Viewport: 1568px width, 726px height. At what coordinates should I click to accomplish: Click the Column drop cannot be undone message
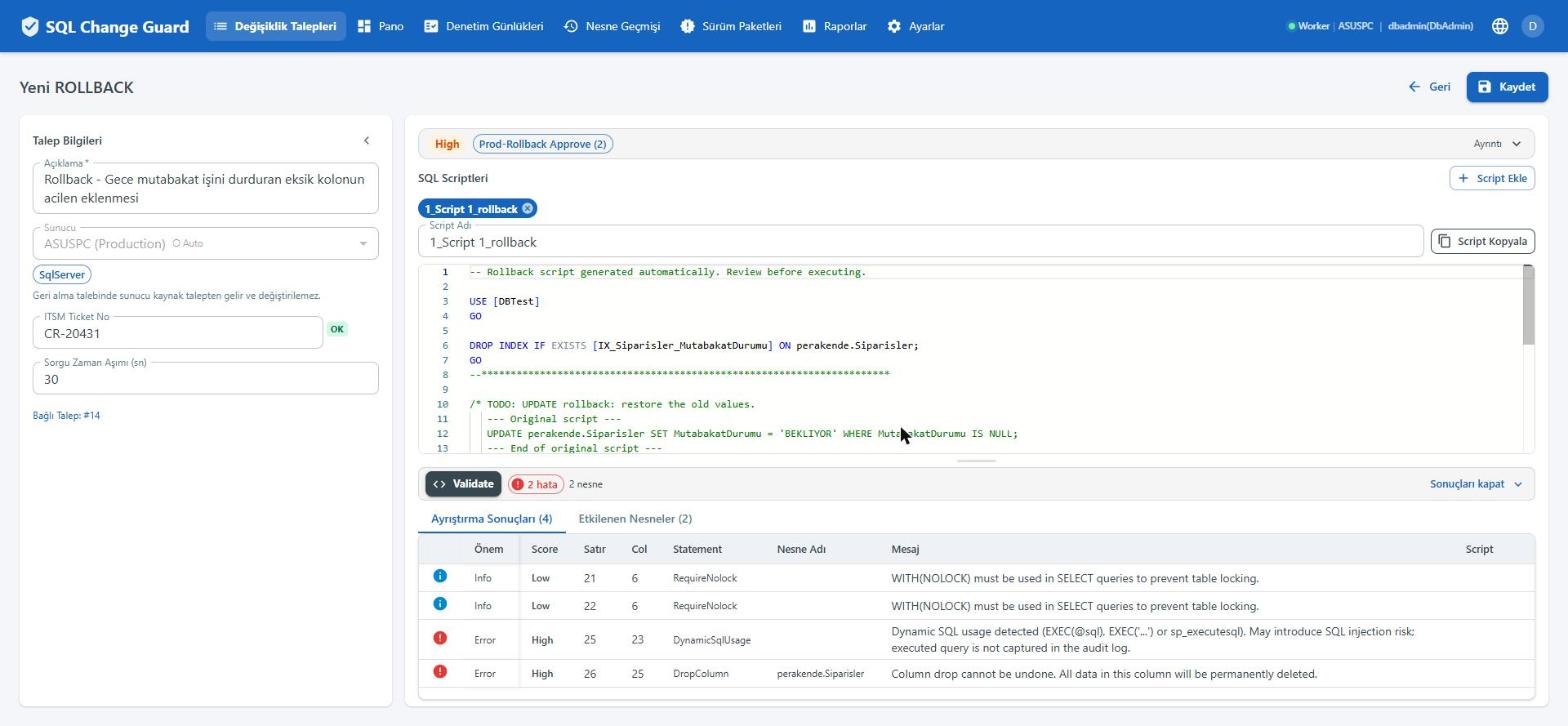pos(1104,674)
